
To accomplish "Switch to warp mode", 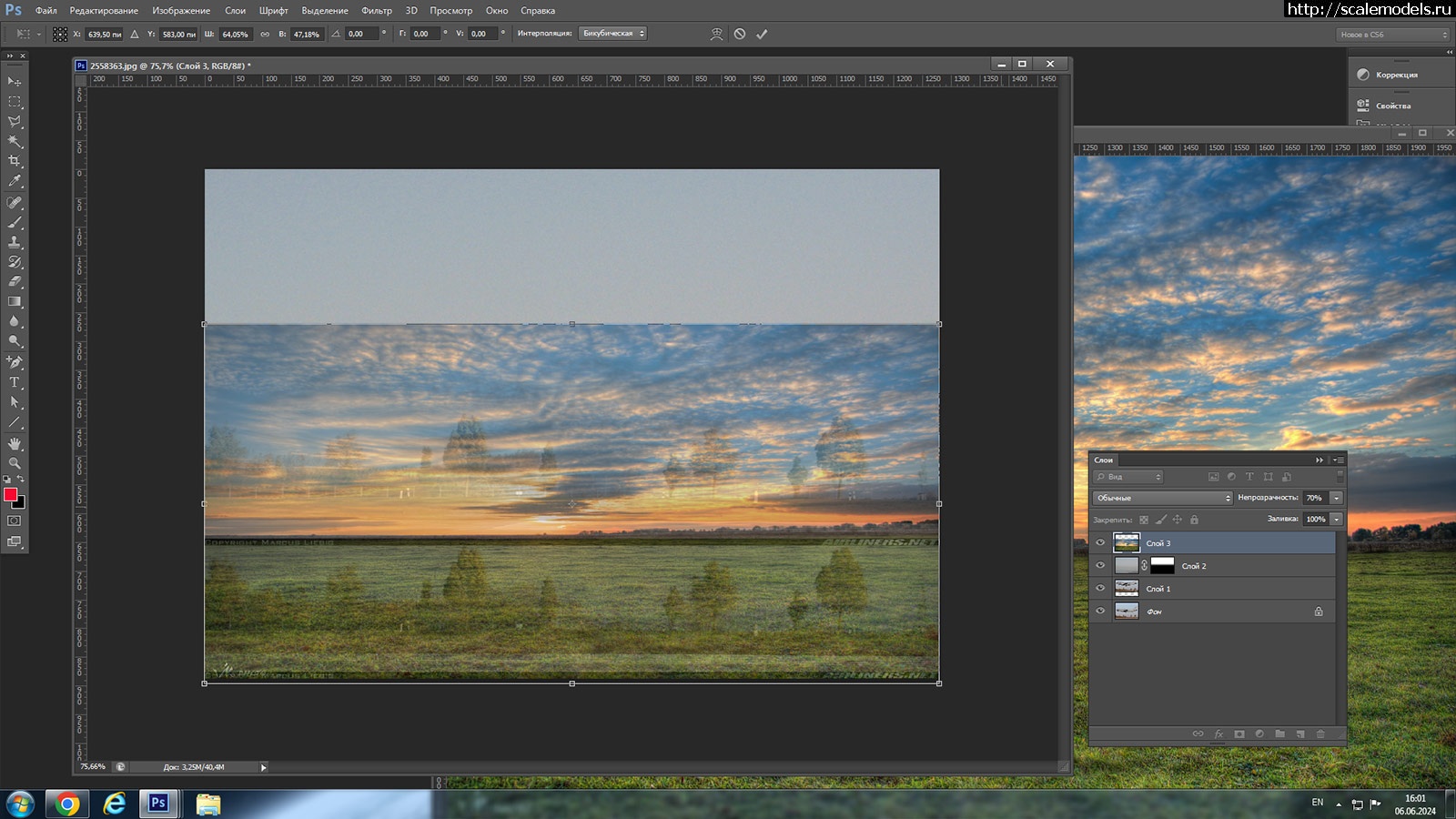I will click(x=717, y=34).
